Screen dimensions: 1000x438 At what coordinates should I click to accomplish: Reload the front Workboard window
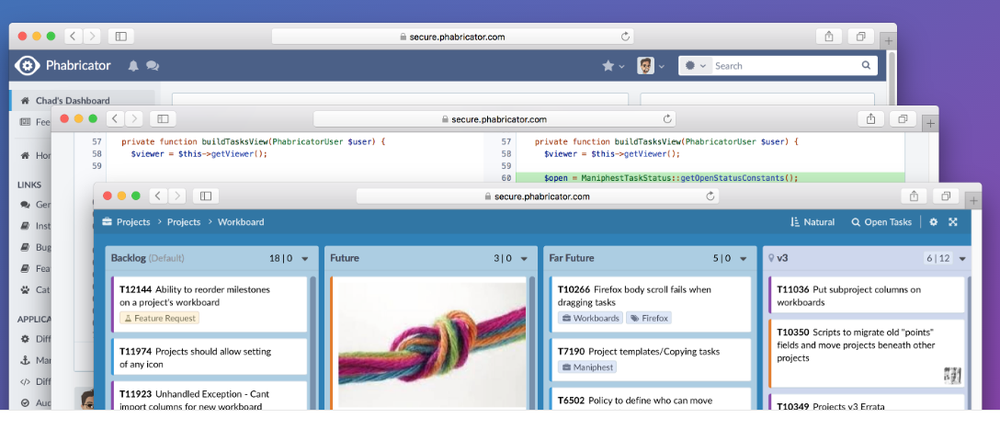(x=710, y=196)
